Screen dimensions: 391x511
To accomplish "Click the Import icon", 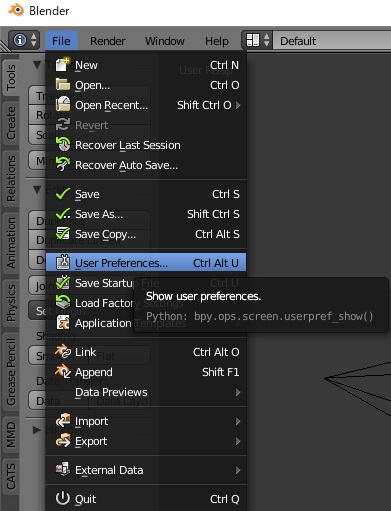I will 63,421.
